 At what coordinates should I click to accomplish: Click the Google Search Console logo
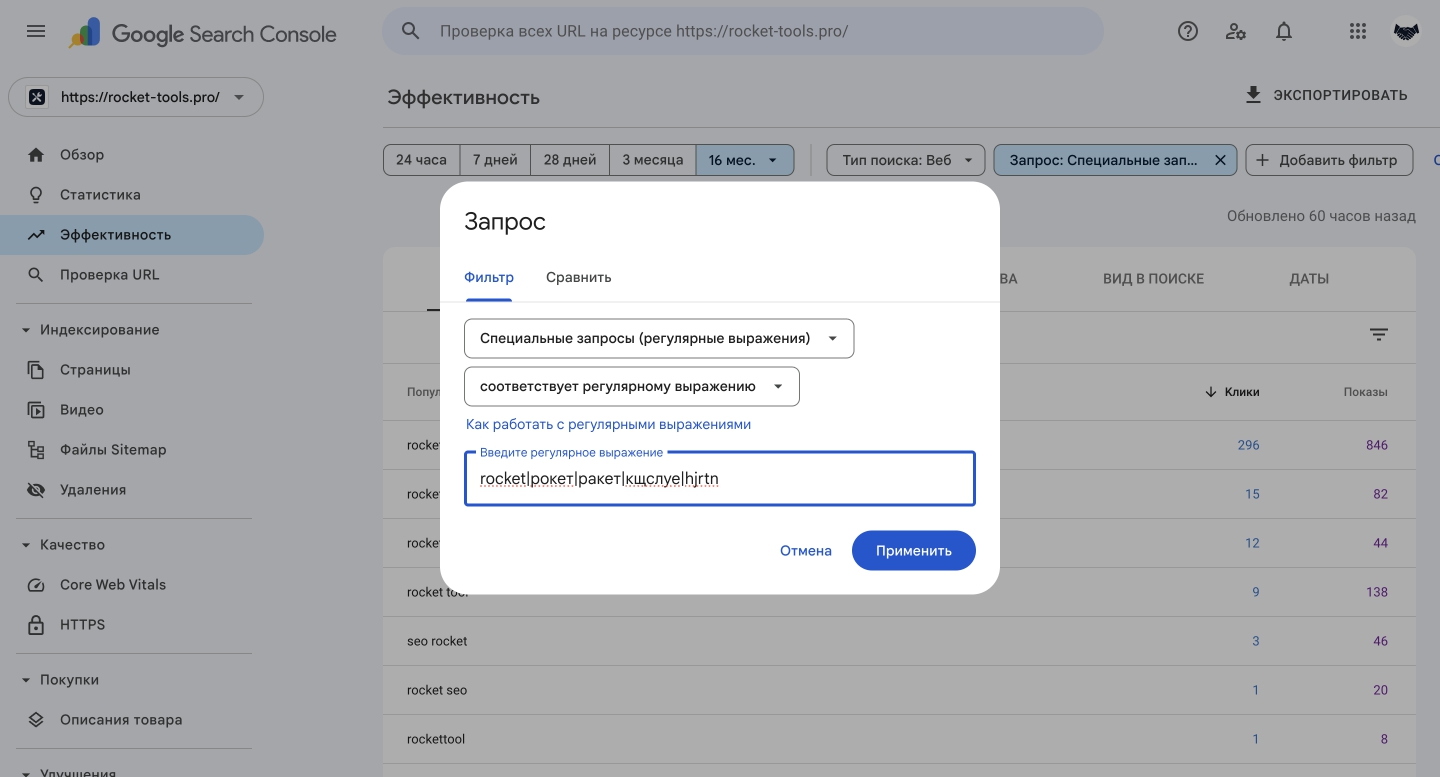pos(202,33)
